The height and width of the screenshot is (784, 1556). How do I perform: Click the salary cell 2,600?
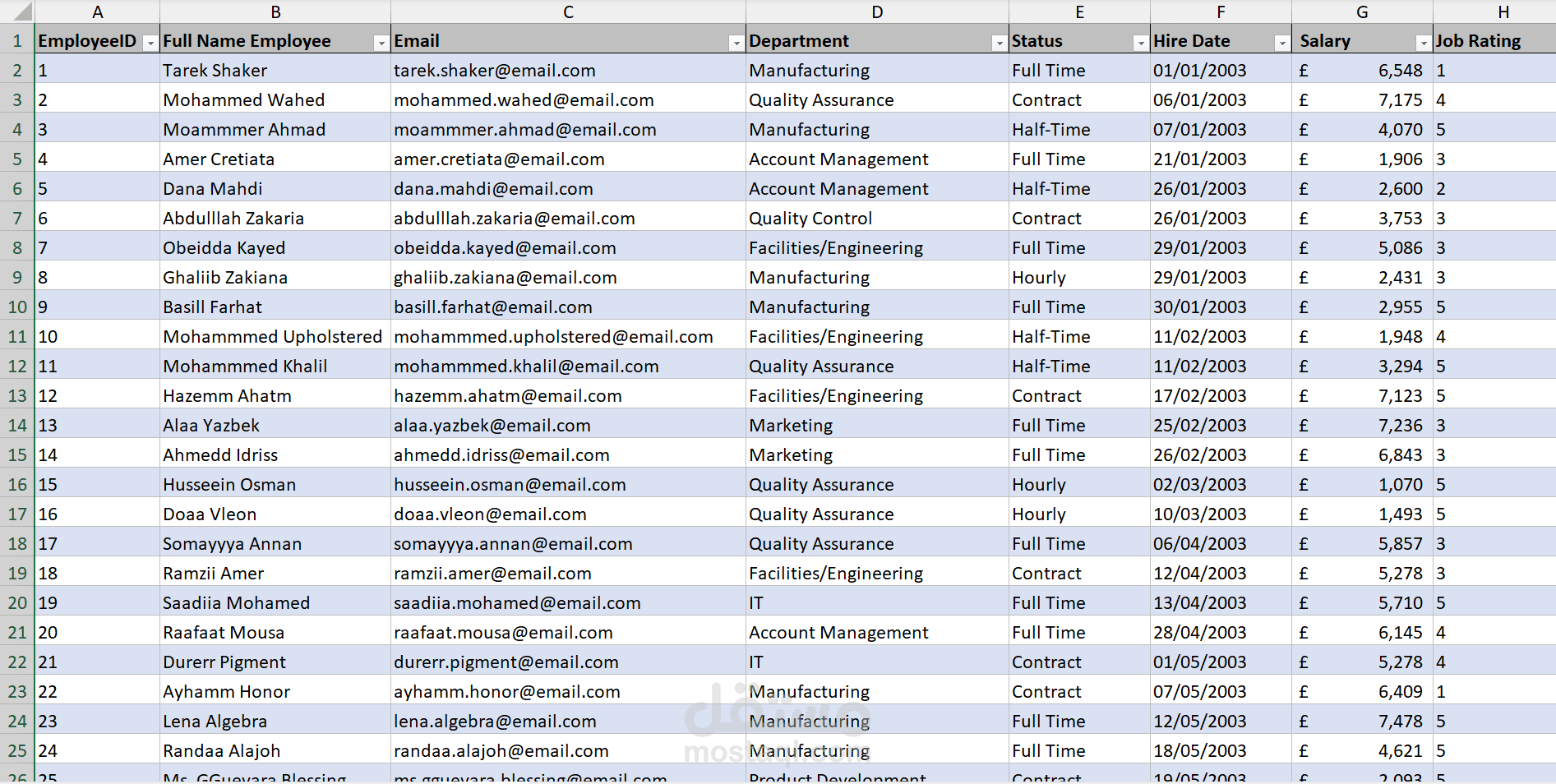(1362, 188)
